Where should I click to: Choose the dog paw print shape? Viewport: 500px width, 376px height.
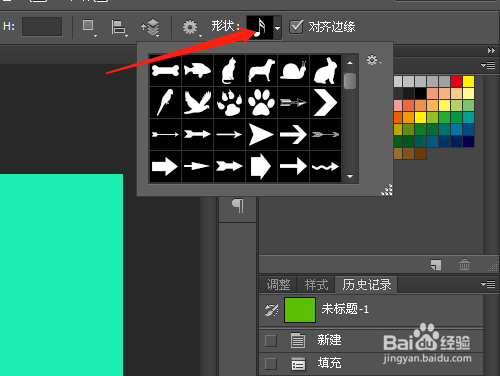point(261,103)
